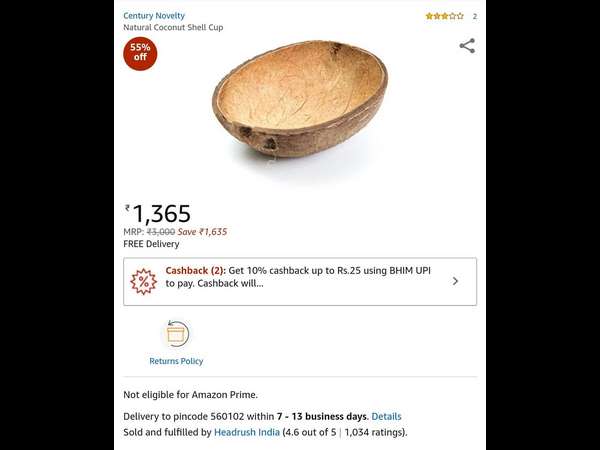600x450 pixels.
Task: Click the FREE Delivery text
Action: click(151, 244)
